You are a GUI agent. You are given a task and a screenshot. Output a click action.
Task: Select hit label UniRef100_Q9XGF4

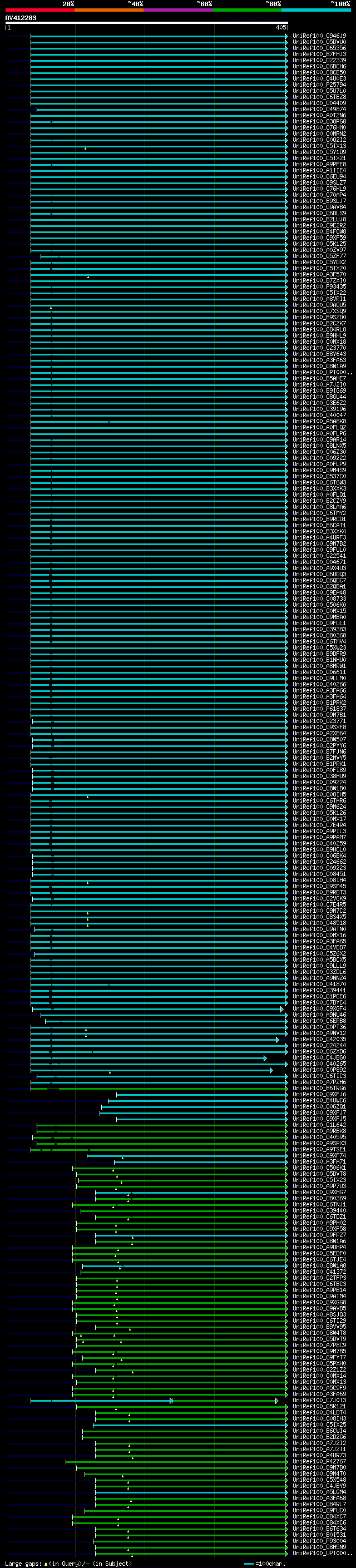coord(319,1008)
